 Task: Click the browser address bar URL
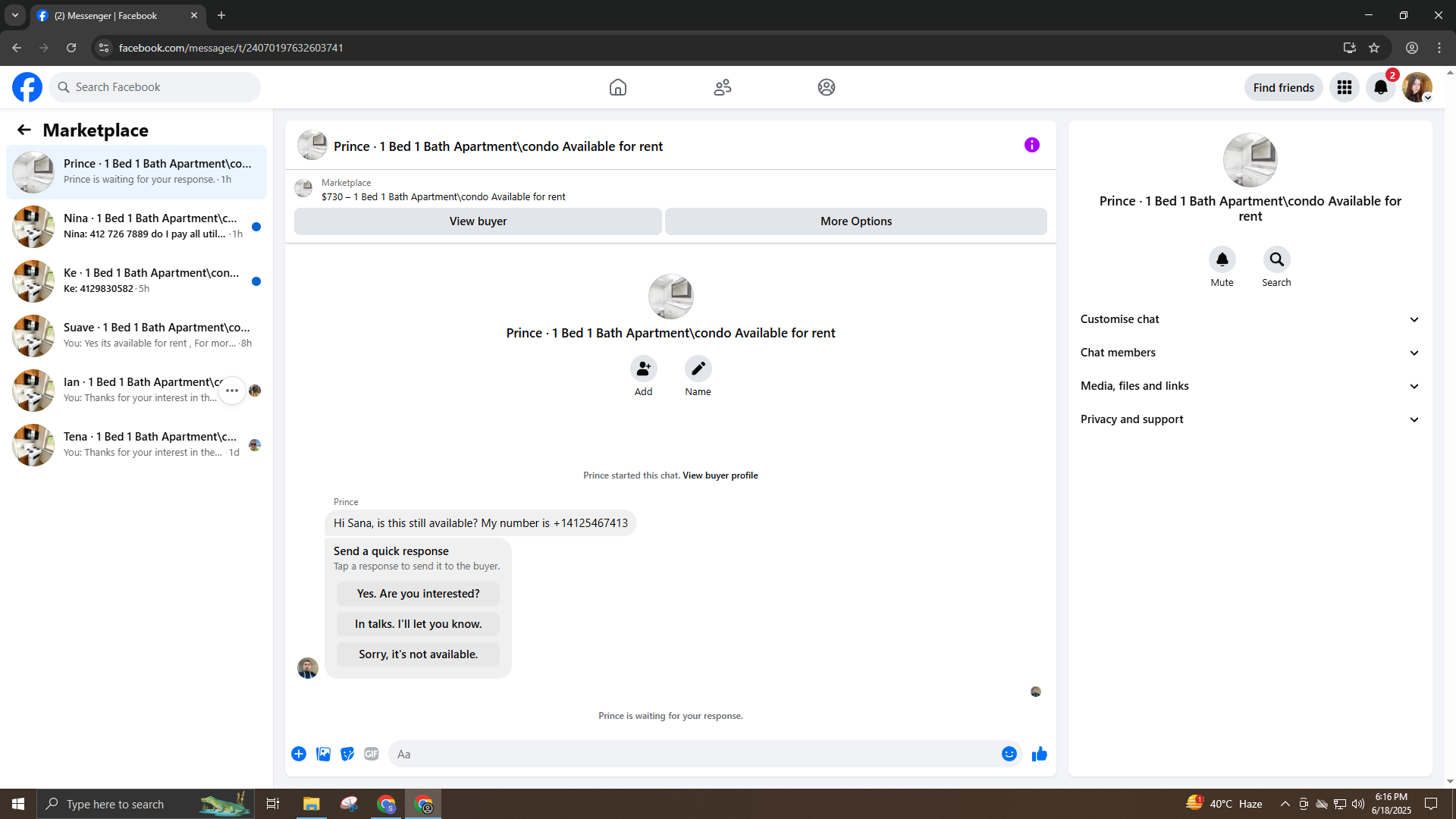click(x=231, y=48)
